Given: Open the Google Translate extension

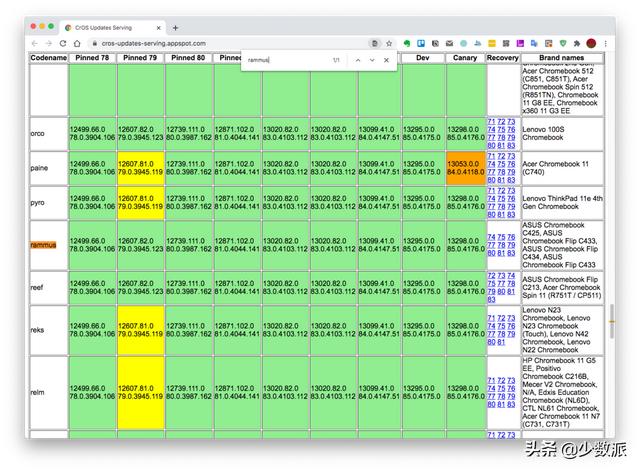Looking at the screenshot, I should coord(534,43).
